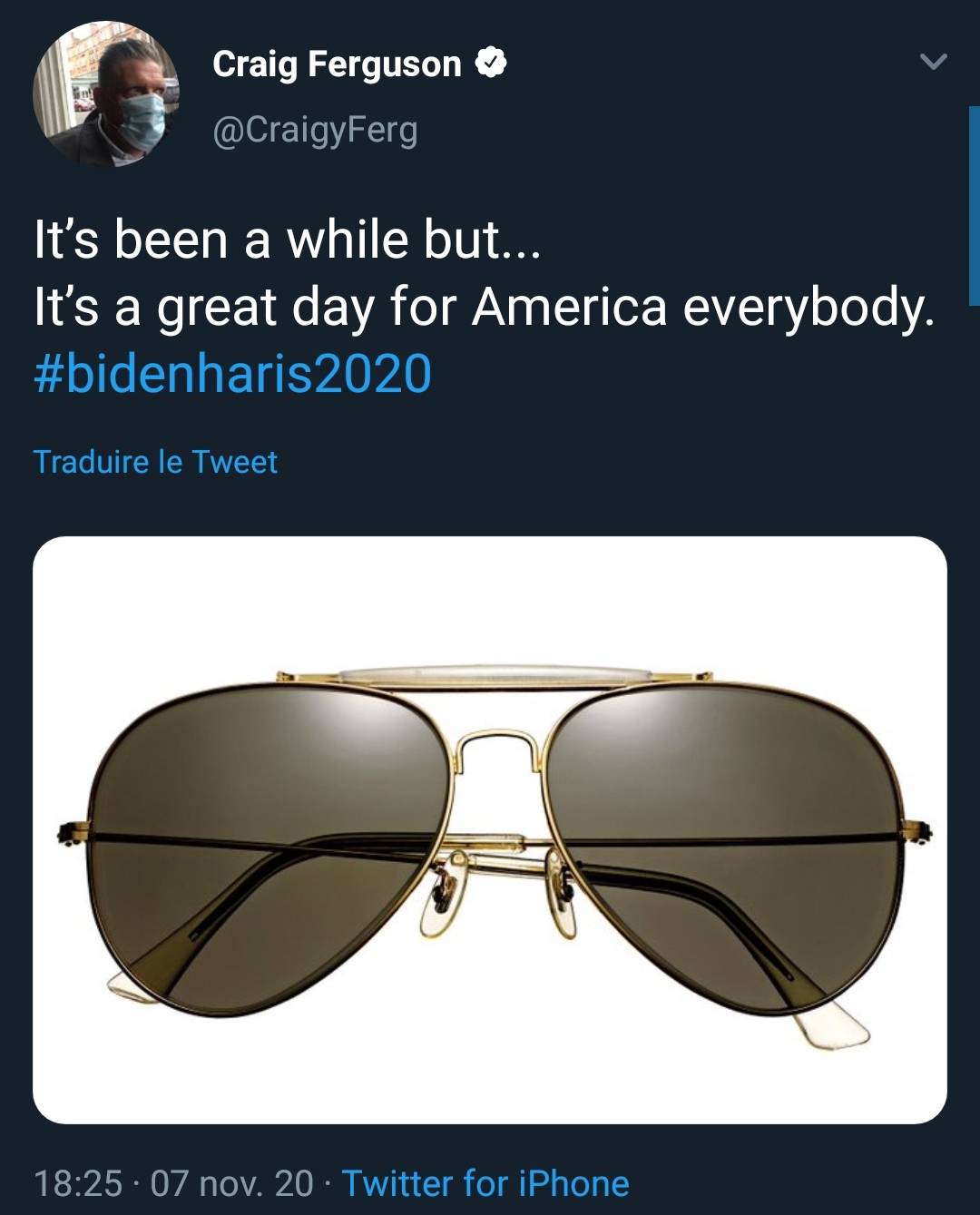The height and width of the screenshot is (1215, 980).
Task: Click the 07 nov. 20 date
Action: [x=231, y=1183]
